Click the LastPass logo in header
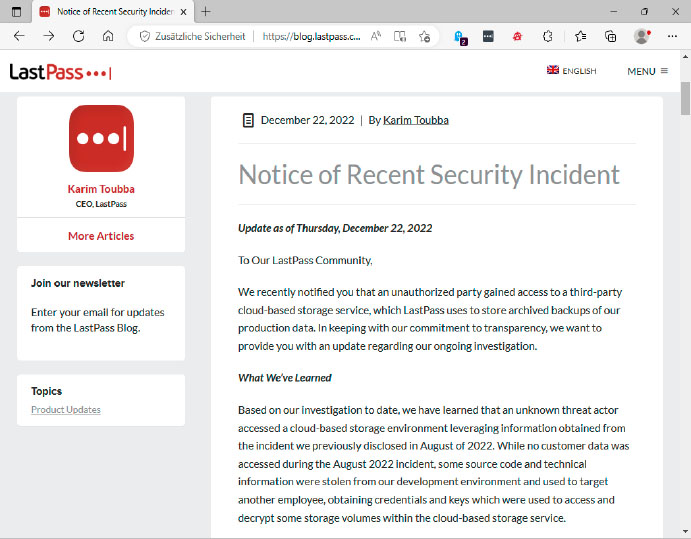Screen dimensions: 691x539 point(60,72)
